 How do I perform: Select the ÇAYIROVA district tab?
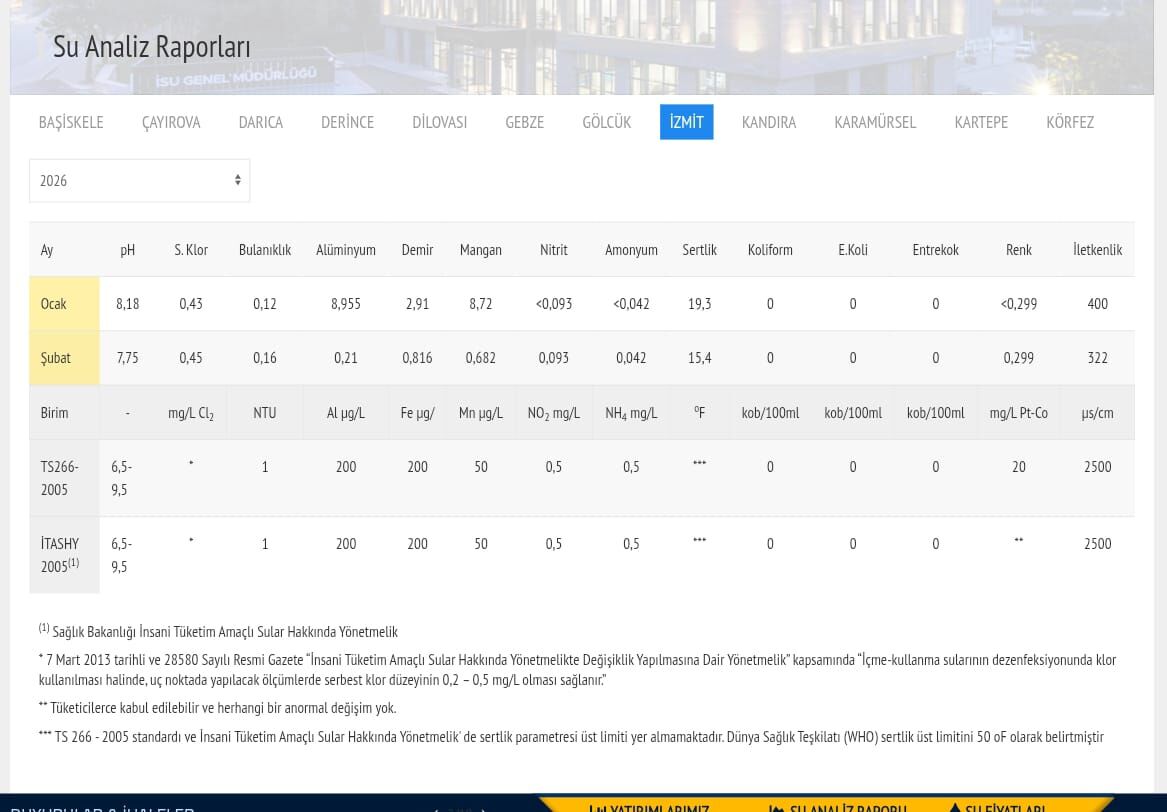point(171,122)
